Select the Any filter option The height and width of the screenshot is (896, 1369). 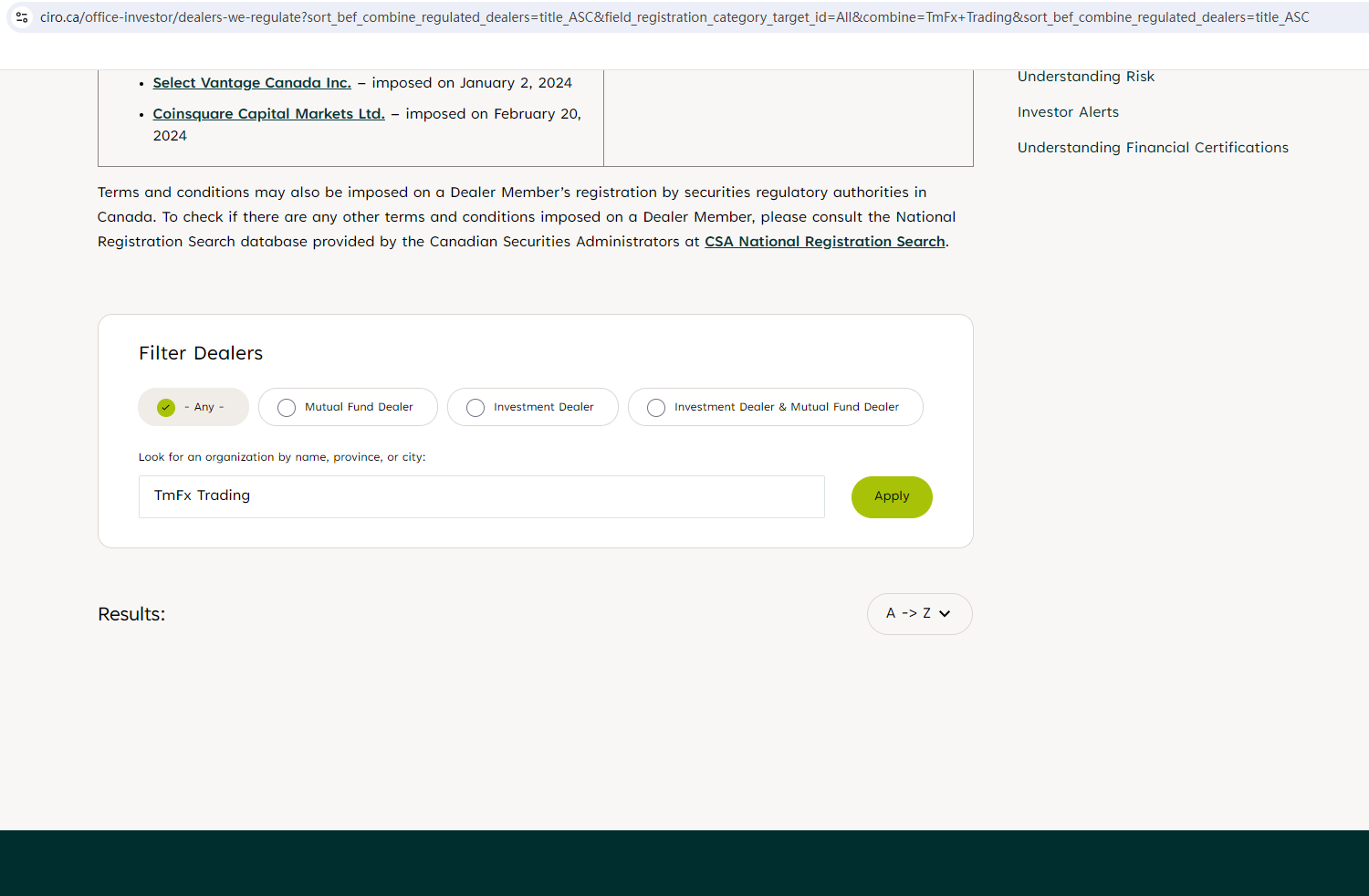click(193, 407)
